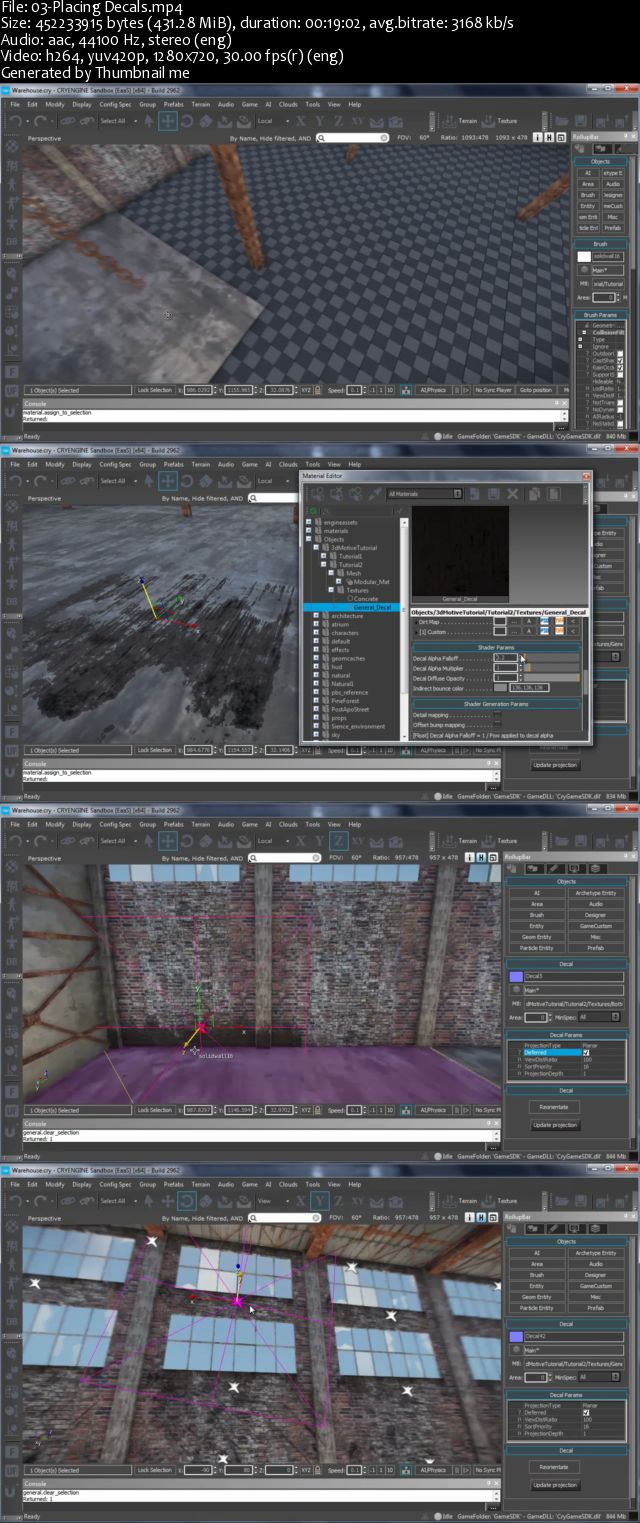Pick the XY axis constraint in the first frame
Screen dimensions: 640x1523
click(357, 121)
